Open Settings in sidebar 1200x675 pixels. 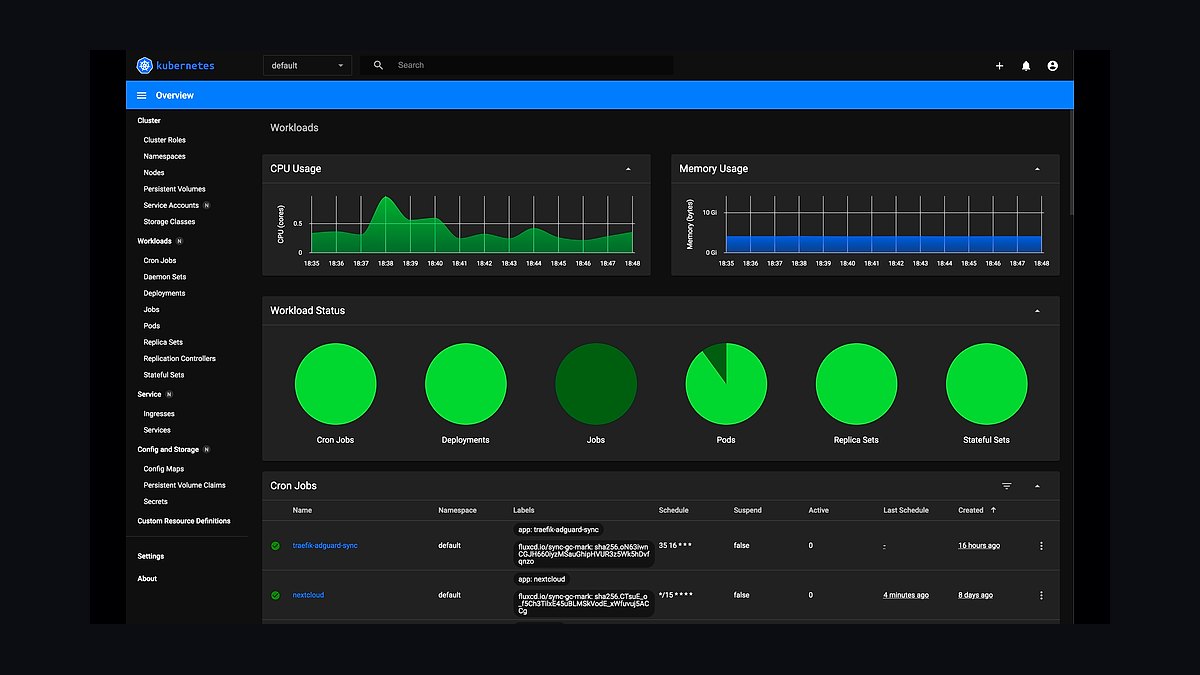[x=151, y=556]
